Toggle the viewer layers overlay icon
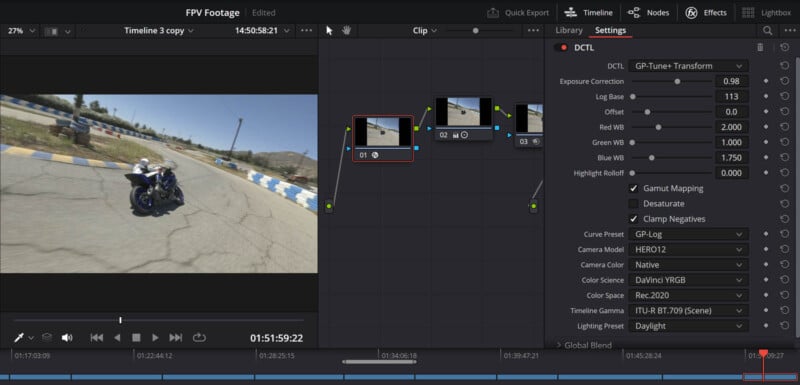 pos(46,338)
